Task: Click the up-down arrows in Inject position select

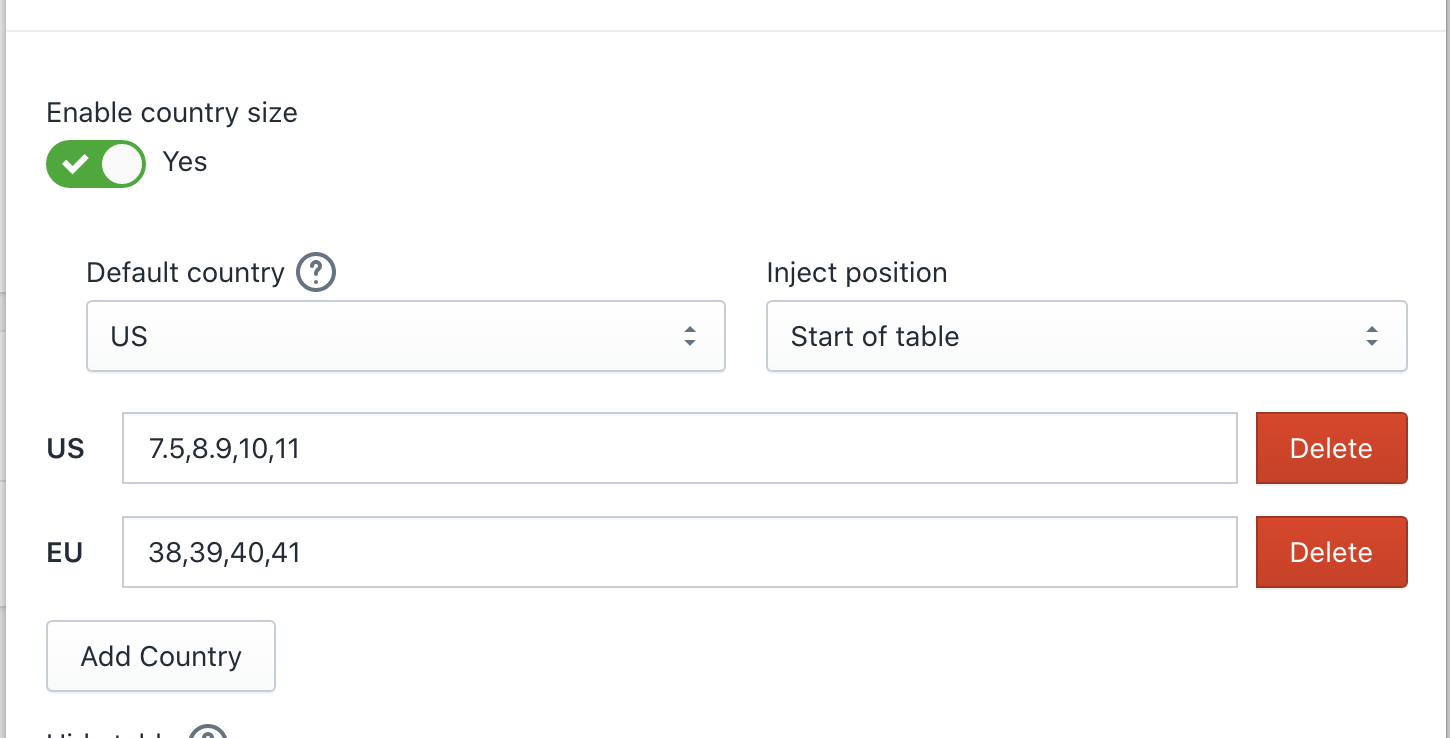Action: pos(1372,336)
